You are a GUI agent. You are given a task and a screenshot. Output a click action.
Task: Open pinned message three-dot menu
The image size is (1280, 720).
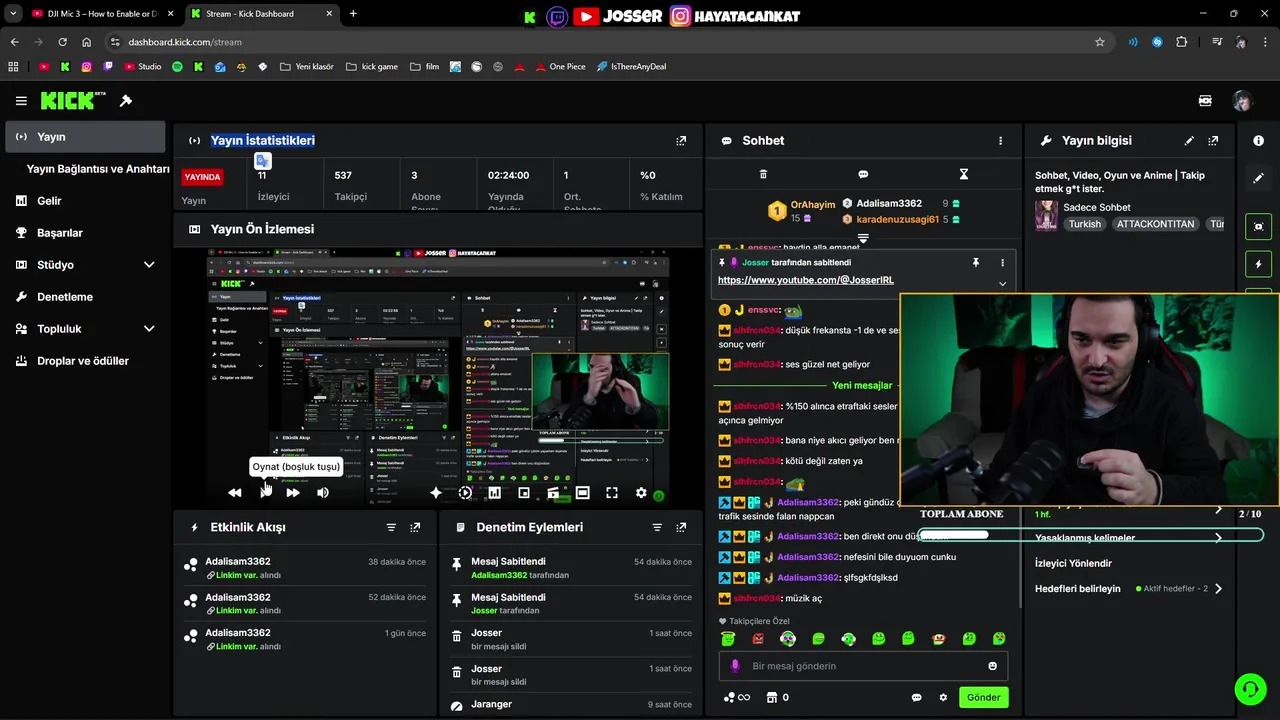[x=1002, y=262]
